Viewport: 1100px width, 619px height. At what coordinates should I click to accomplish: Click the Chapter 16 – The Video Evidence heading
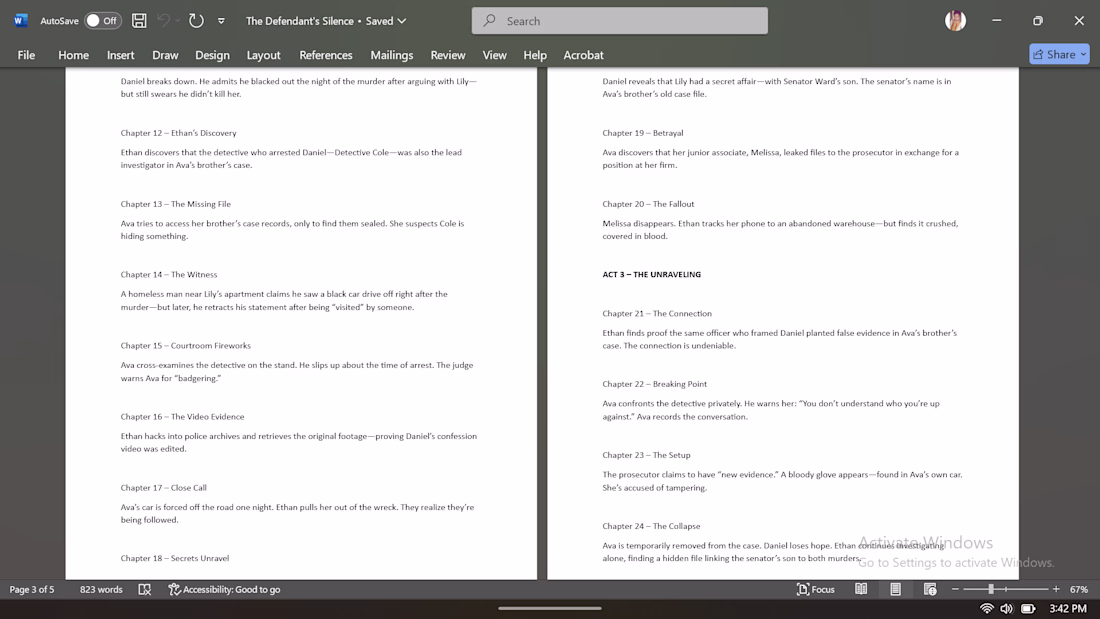[x=182, y=417]
